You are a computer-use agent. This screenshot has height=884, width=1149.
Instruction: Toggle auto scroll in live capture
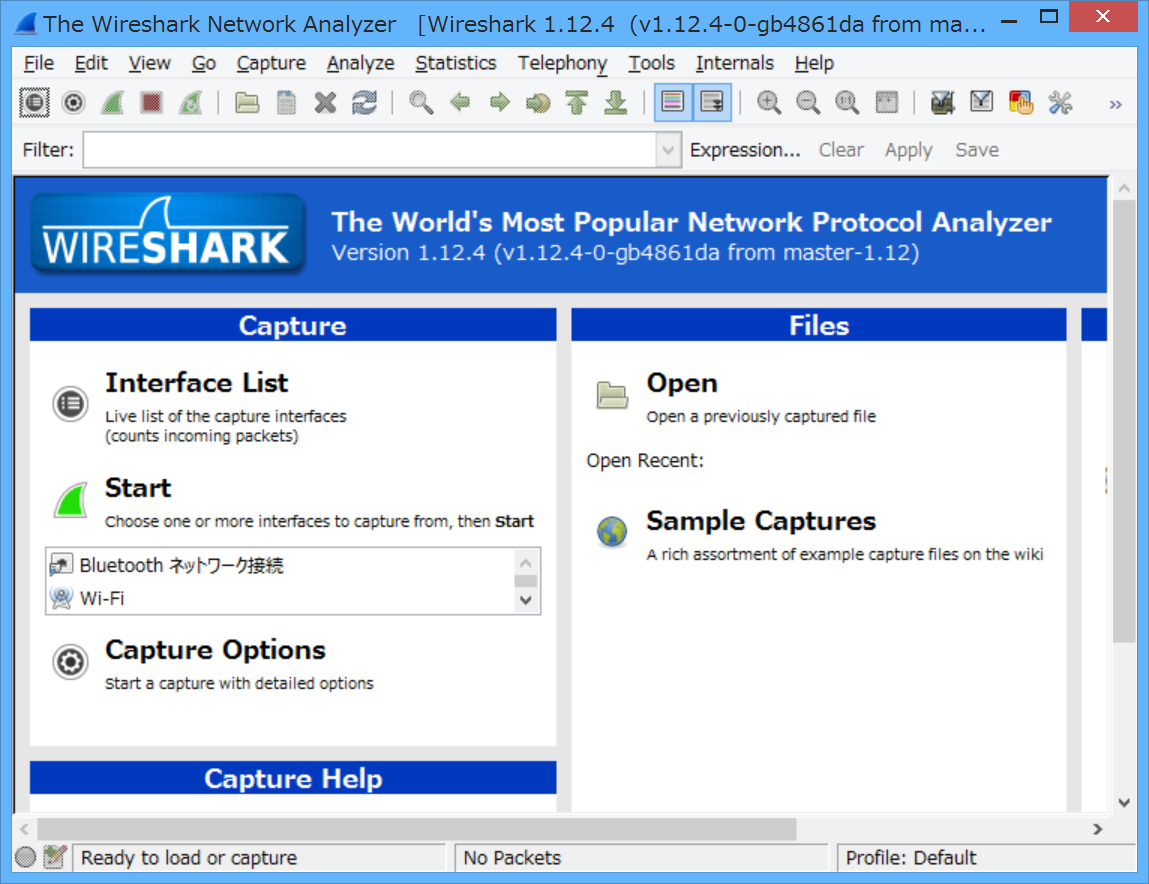710,102
